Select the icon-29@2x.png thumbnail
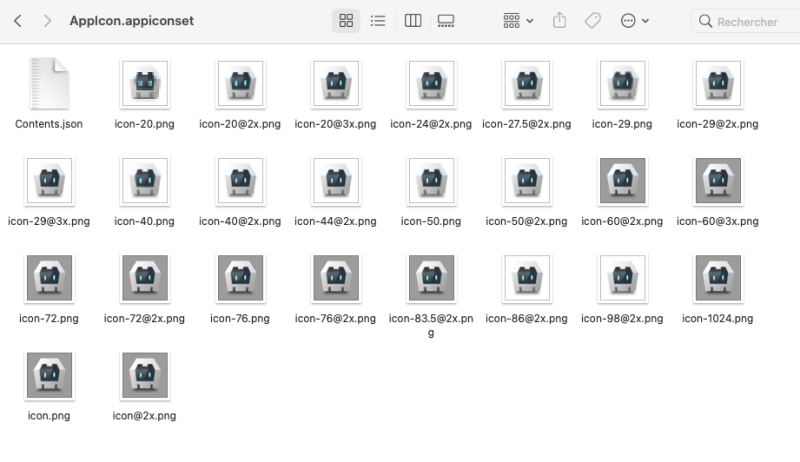The width and height of the screenshot is (800, 462). tap(718, 84)
